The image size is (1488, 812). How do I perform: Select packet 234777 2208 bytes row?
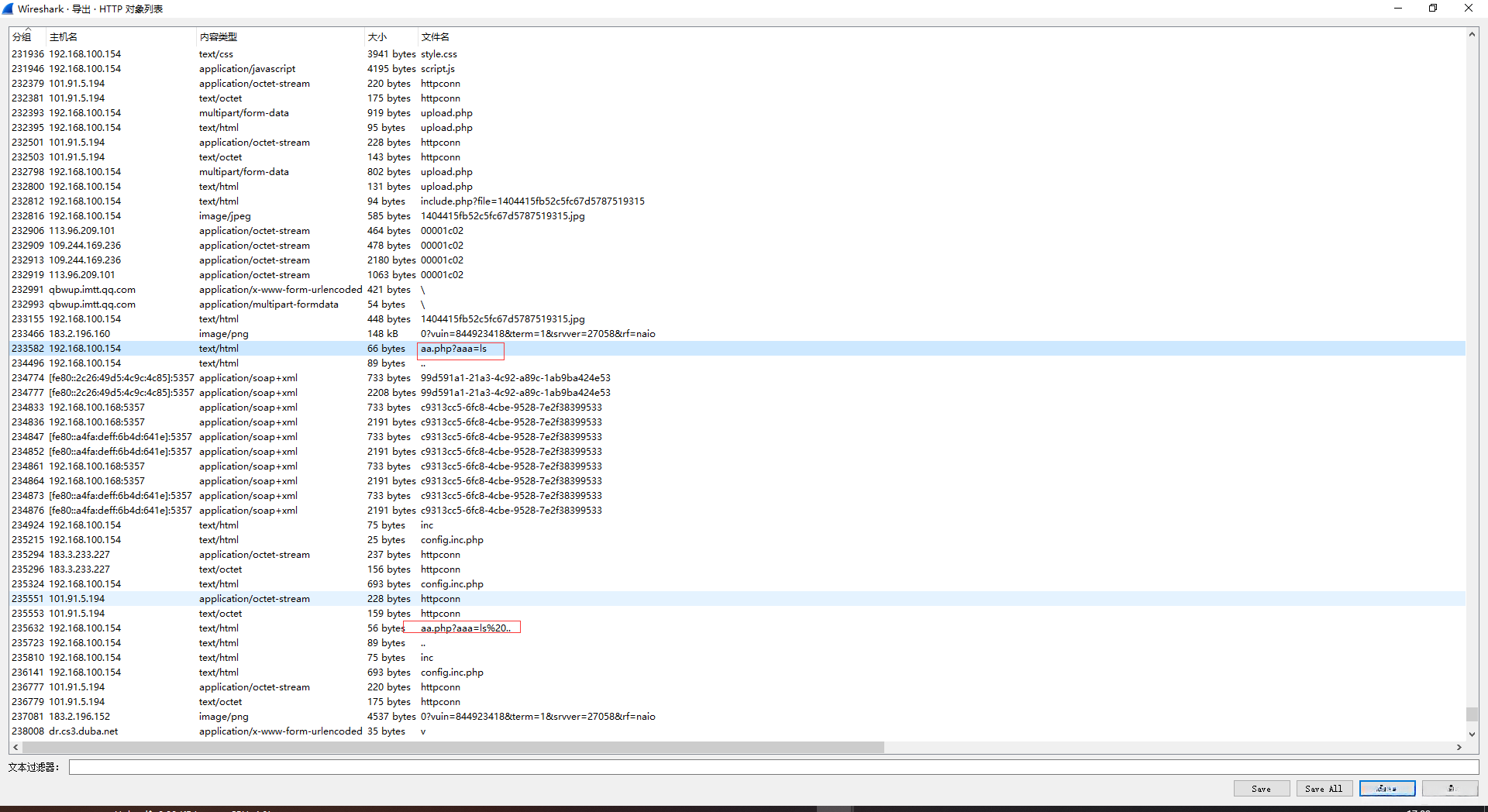pos(737,393)
